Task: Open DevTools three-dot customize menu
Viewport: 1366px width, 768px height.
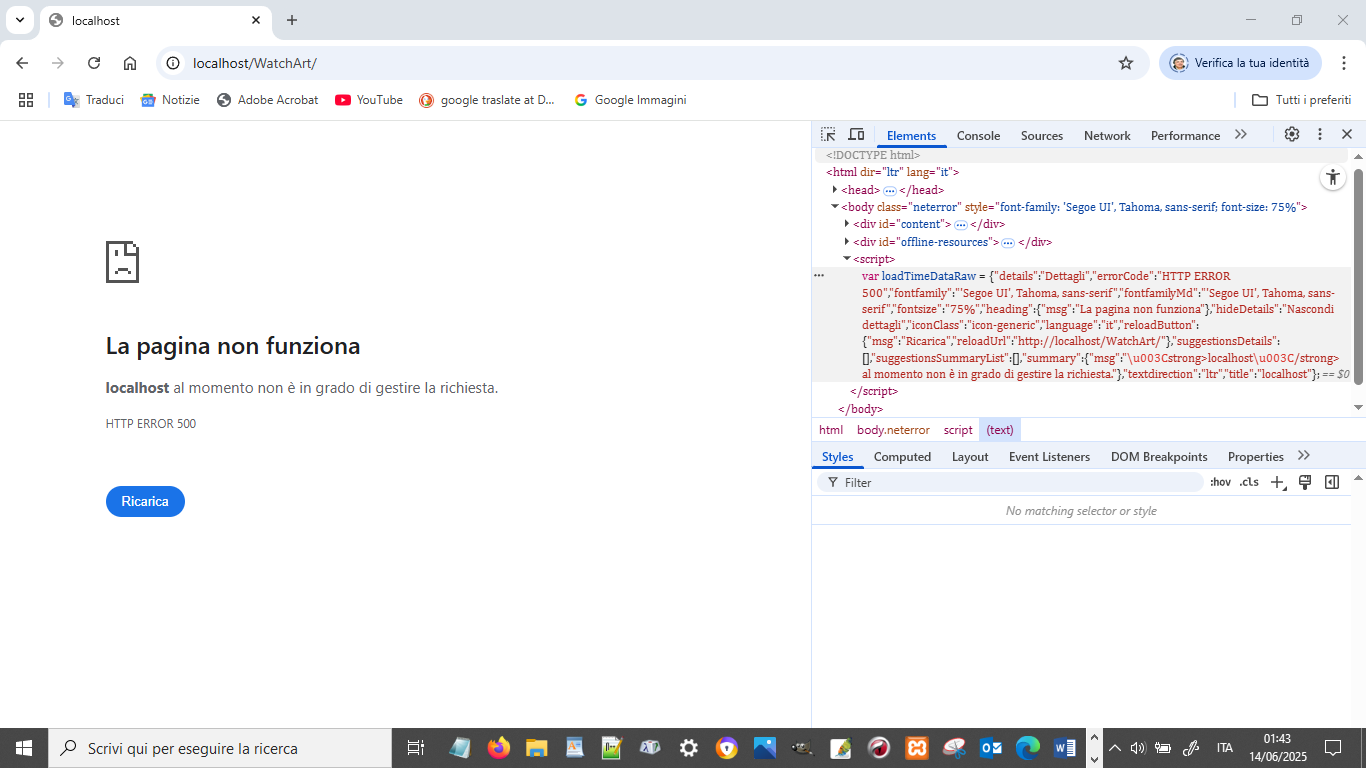Action: pos(1320,134)
